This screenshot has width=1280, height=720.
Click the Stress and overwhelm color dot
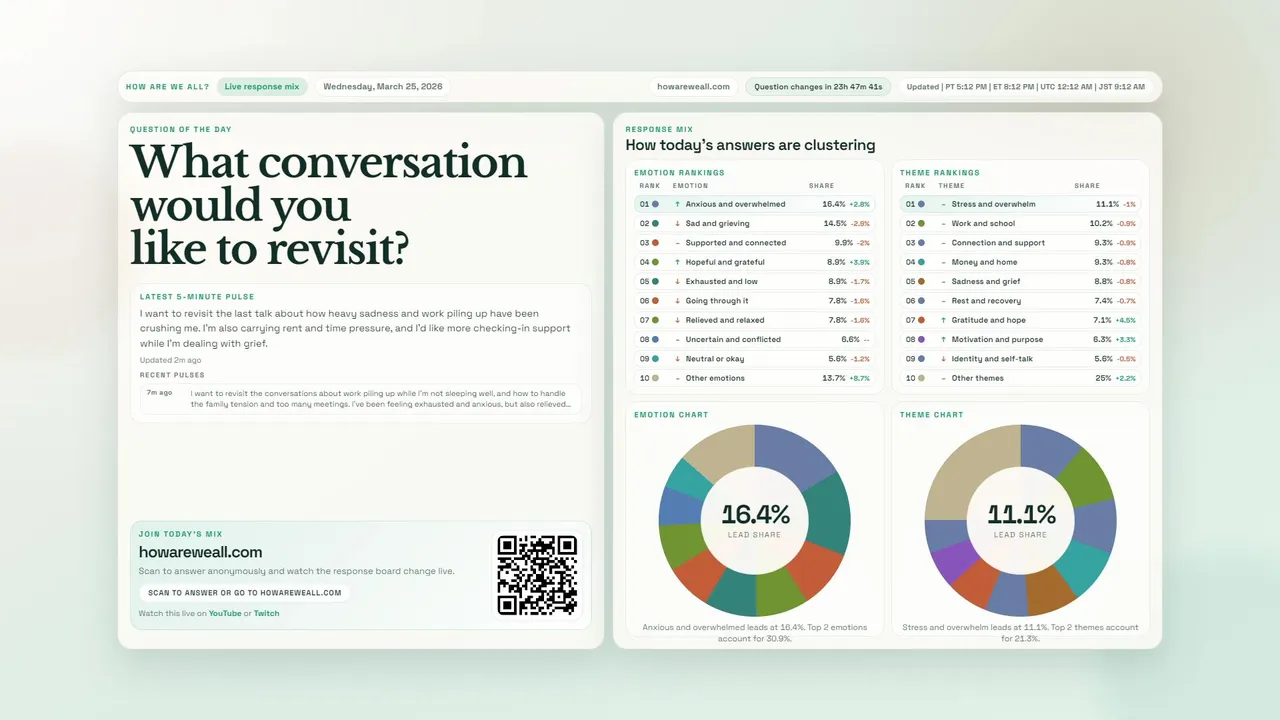point(921,204)
